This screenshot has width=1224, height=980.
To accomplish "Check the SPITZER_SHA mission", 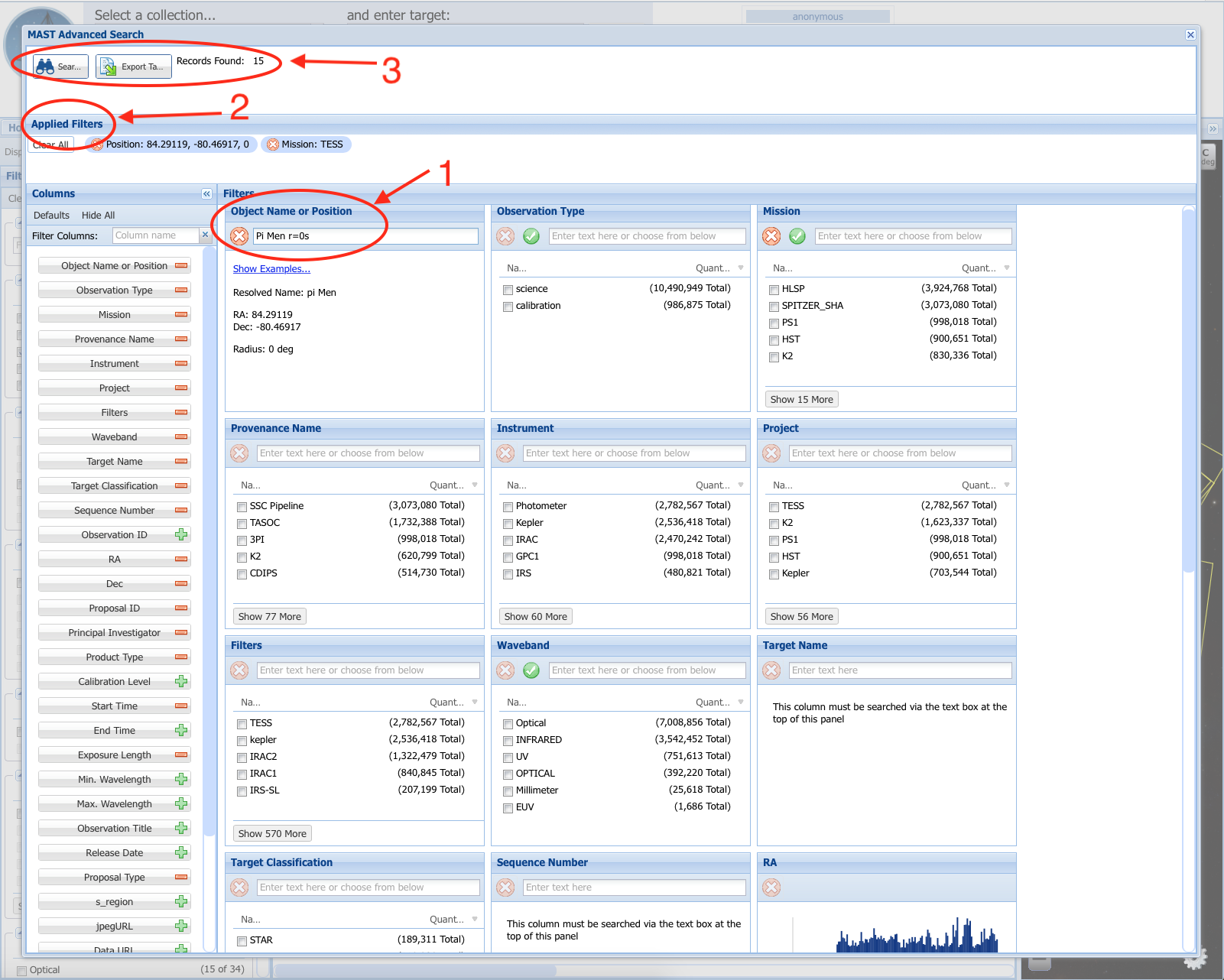I will pyautogui.click(x=774, y=307).
